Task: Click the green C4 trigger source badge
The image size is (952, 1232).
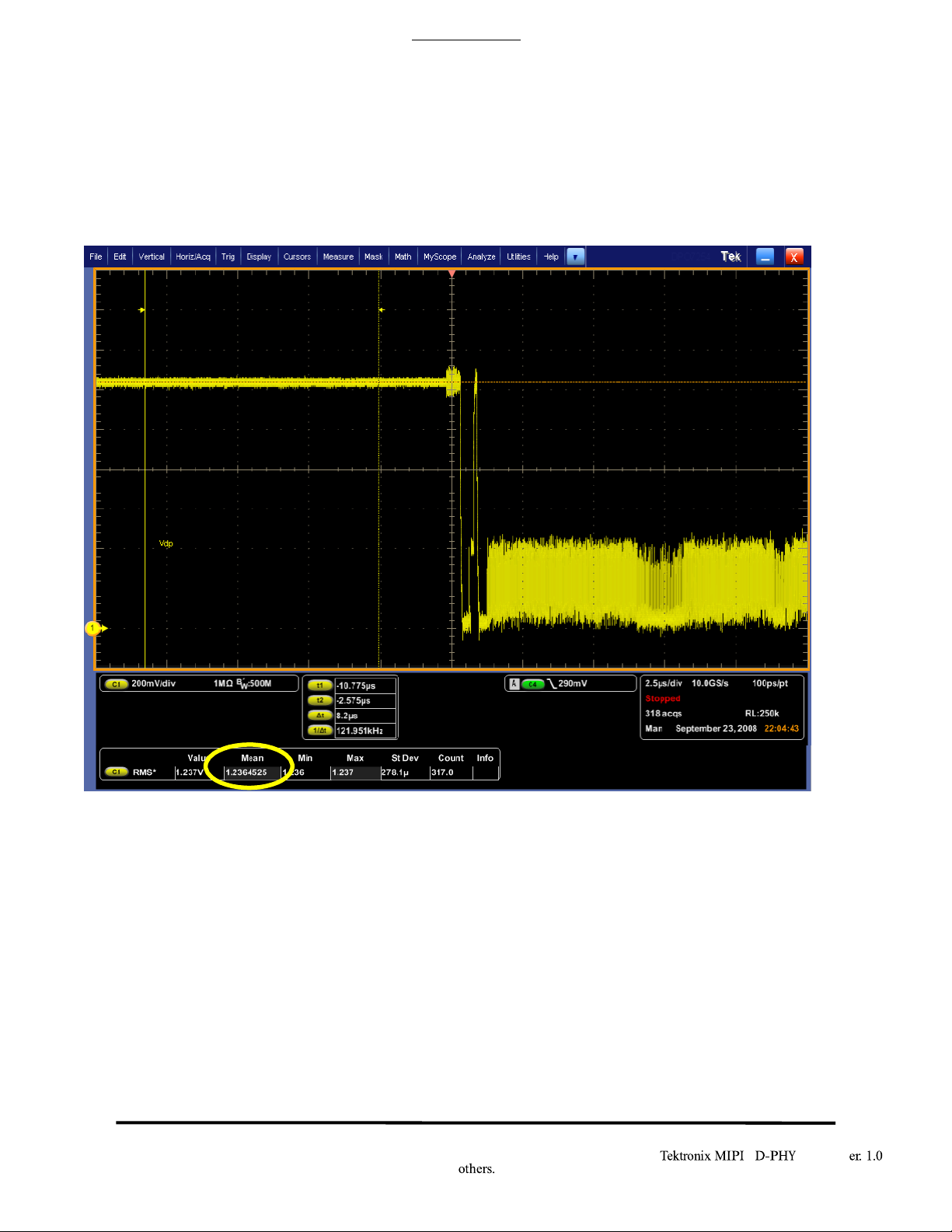Action: point(532,684)
